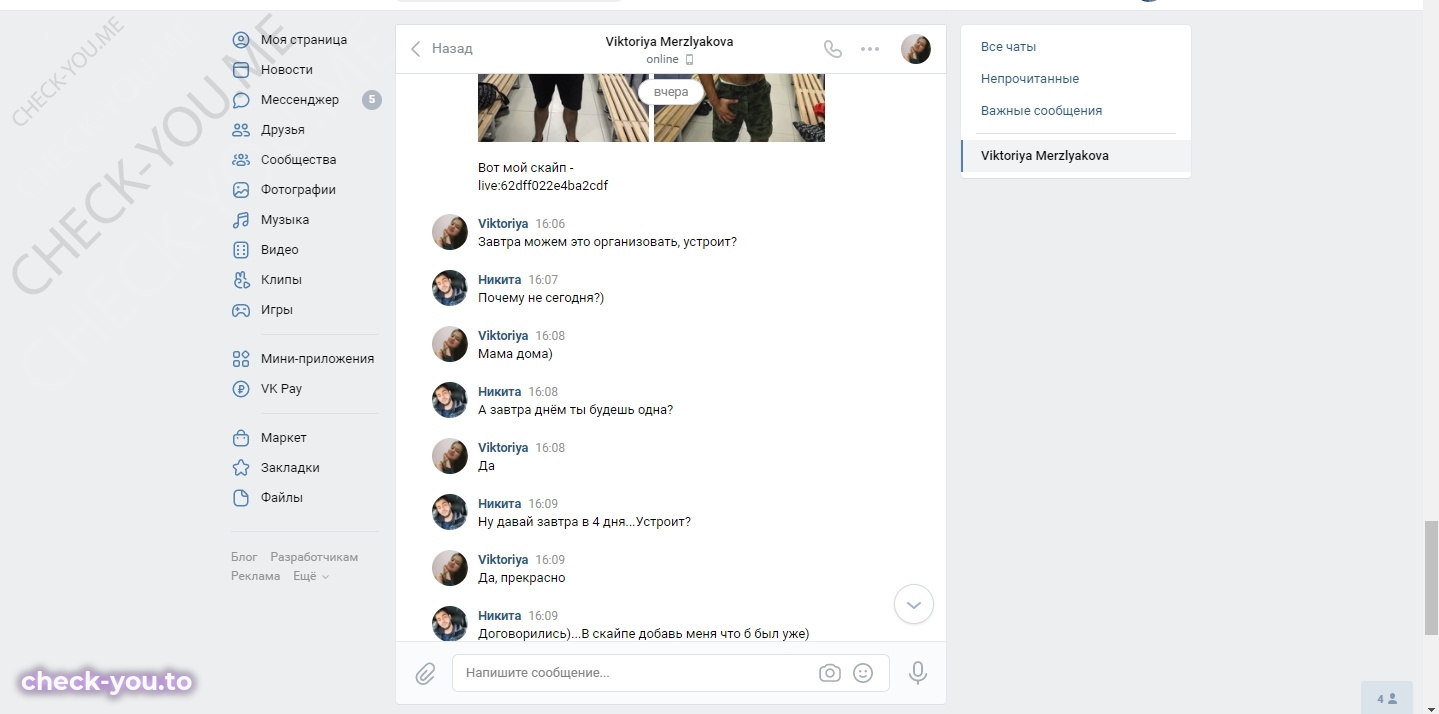Open My Page profile icon in sidebar

241,40
